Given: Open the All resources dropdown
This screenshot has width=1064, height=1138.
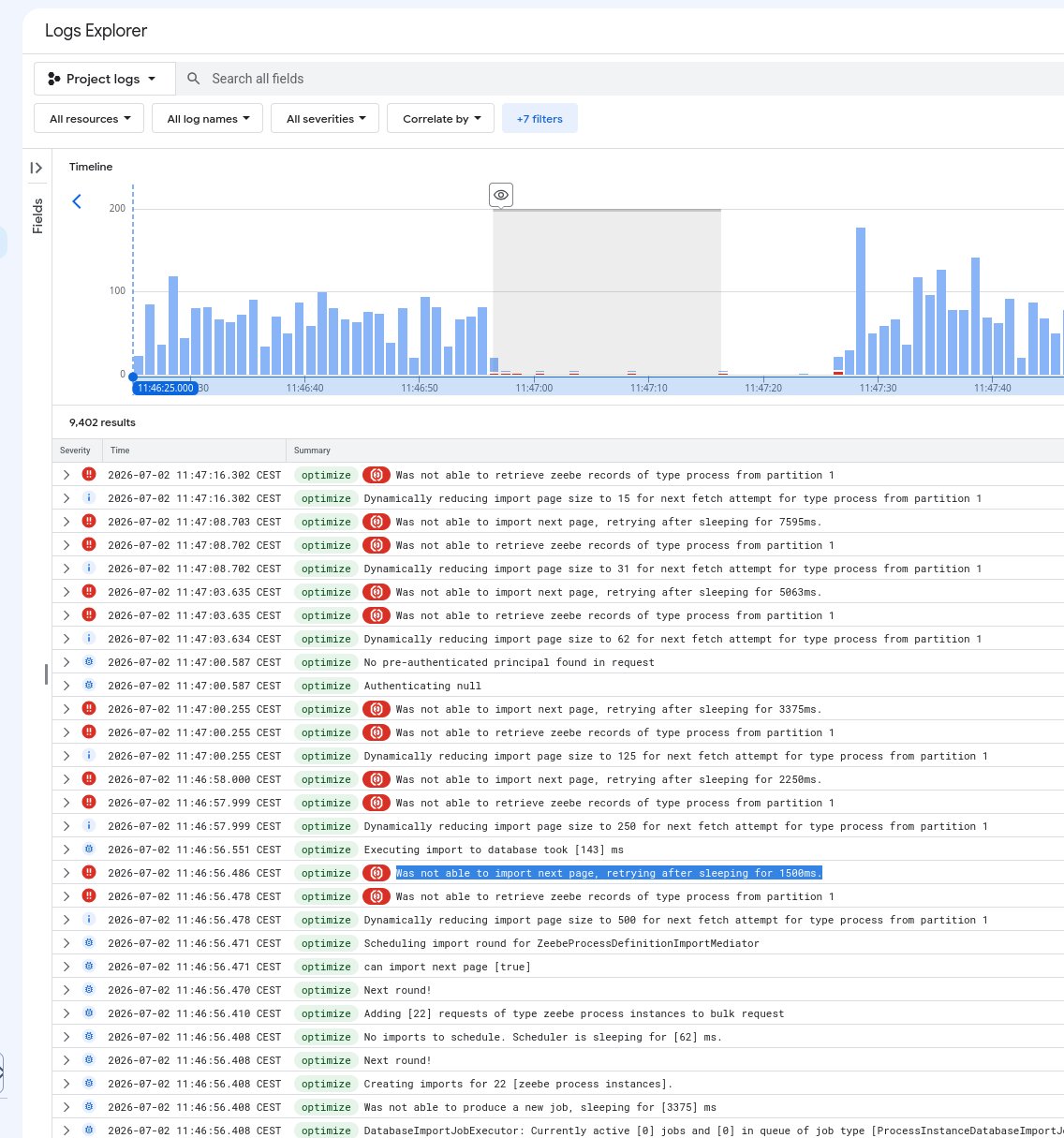Looking at the screenshot, I should (90, 119).
